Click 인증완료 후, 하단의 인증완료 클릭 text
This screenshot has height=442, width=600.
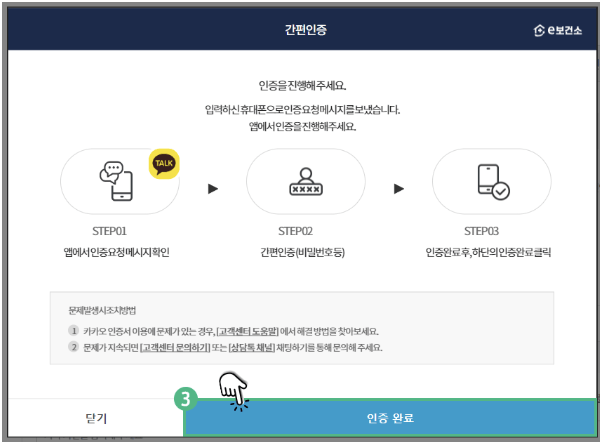click(488, 252)
